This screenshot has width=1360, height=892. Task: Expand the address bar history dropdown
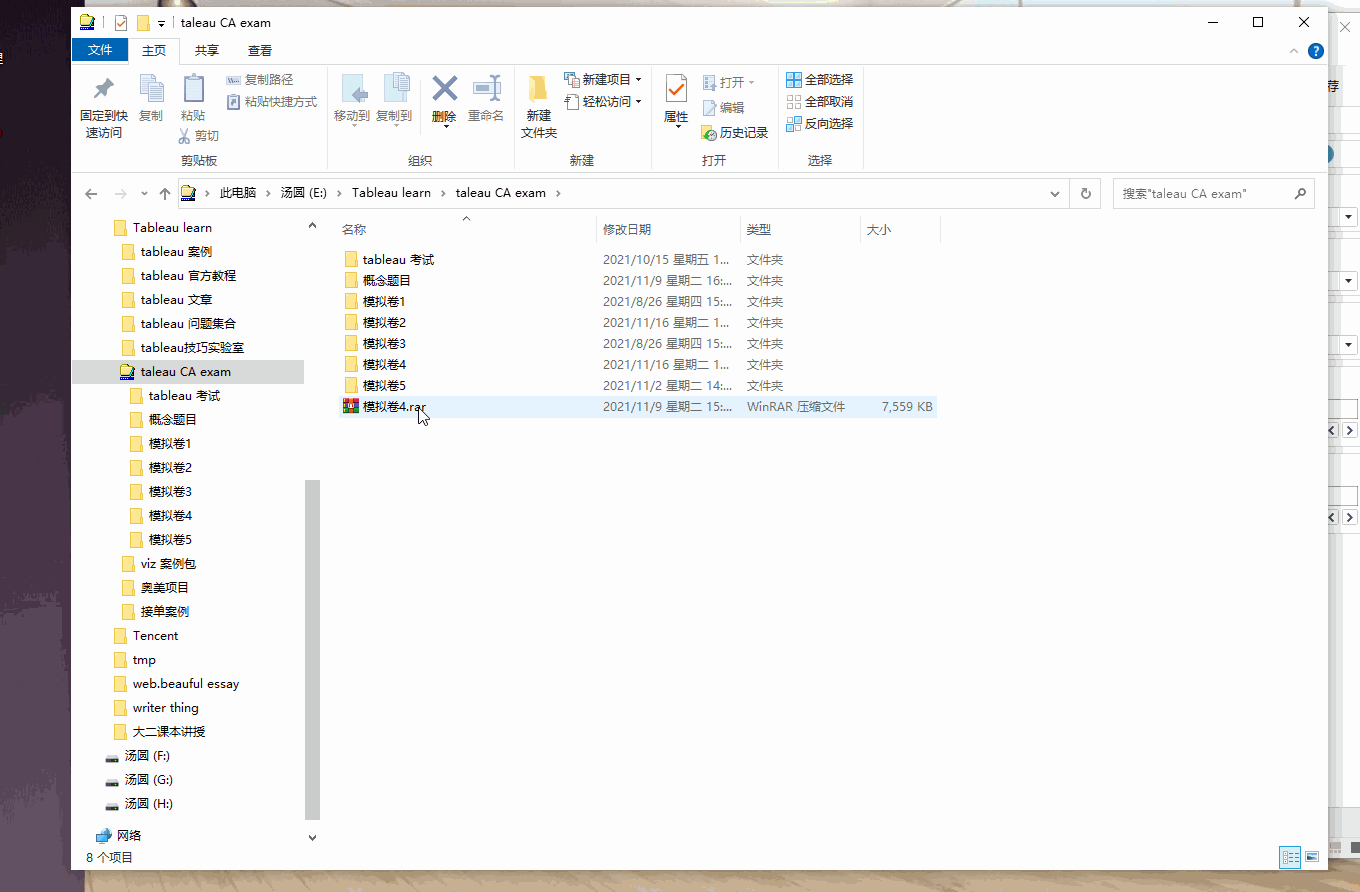(x=1055, y=194)
